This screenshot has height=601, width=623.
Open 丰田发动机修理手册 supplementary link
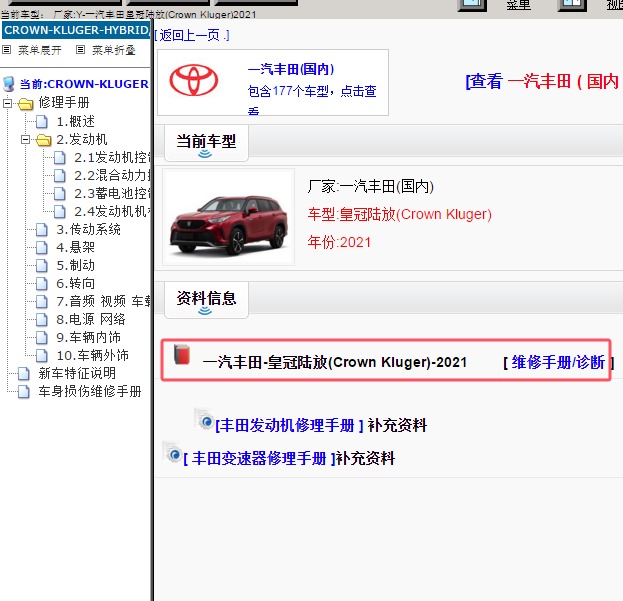pos(289,425)
